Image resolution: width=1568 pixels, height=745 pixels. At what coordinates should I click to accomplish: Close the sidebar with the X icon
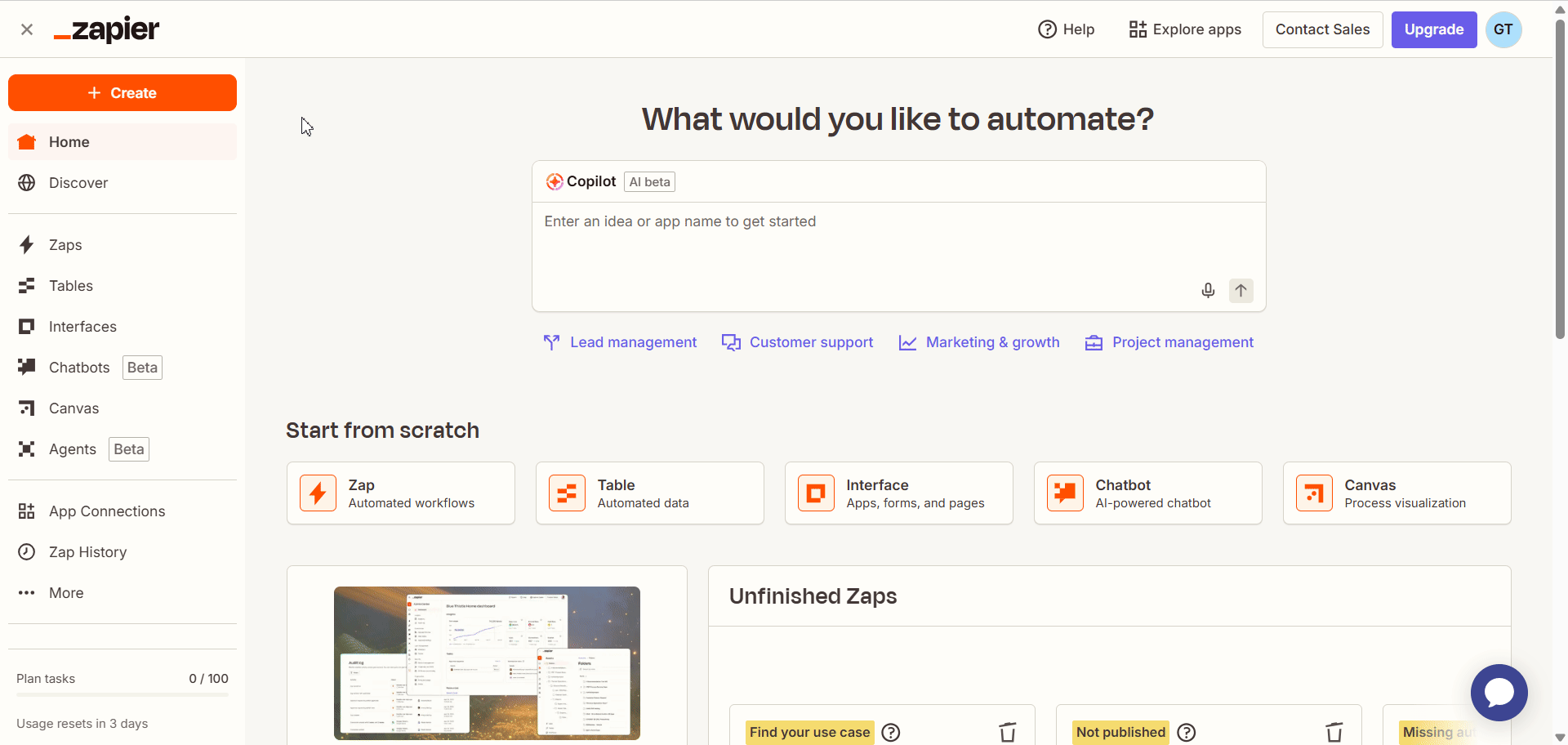(27, 29)
